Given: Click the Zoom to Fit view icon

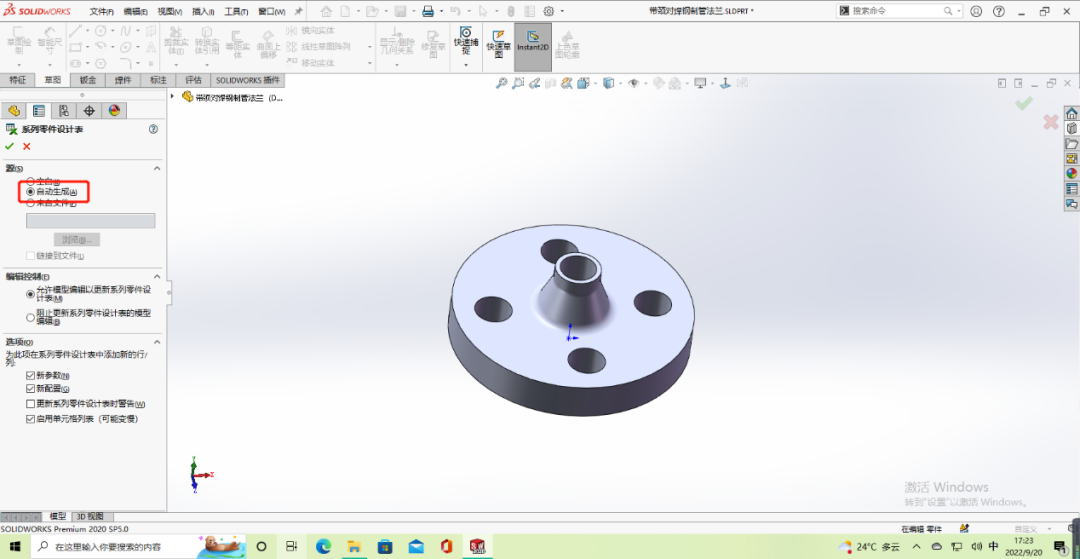Looking at the screenshot, I should 501,83.
